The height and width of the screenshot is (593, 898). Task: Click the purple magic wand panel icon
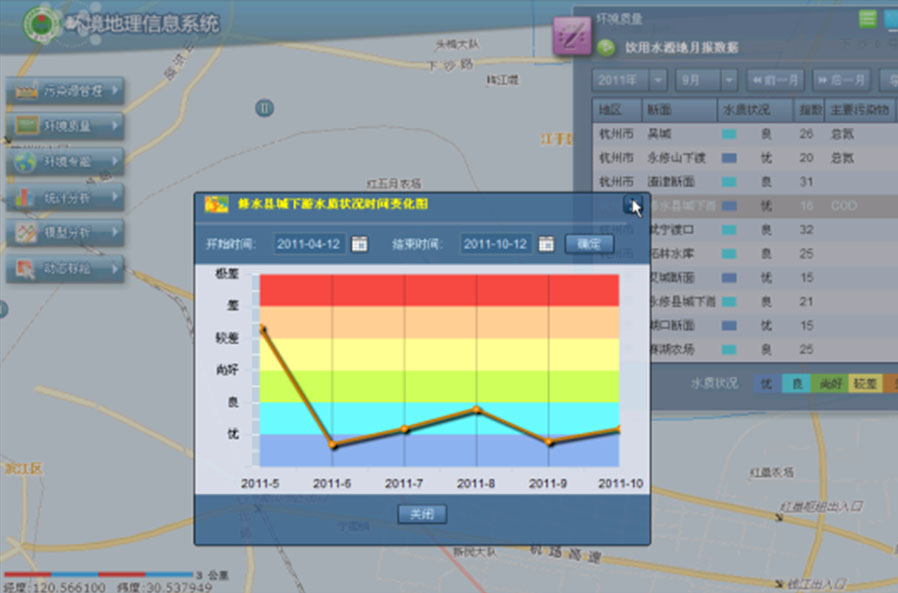pos(572,36)
